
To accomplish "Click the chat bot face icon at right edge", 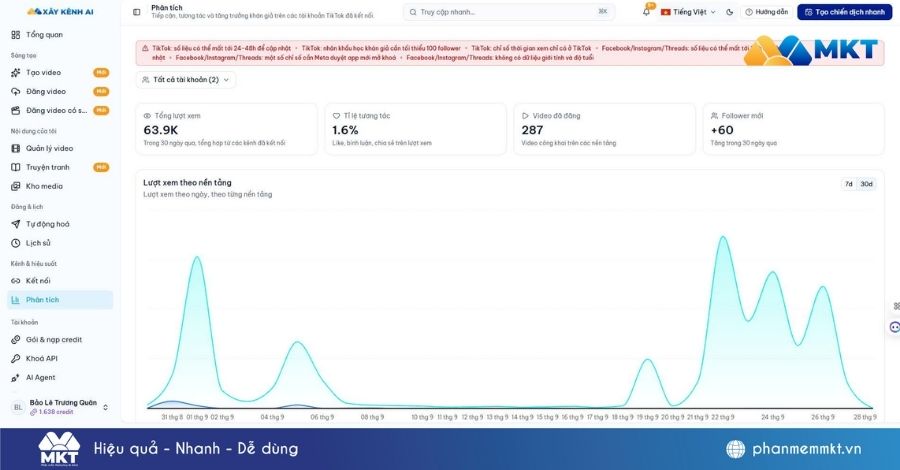I will [894, 327].
